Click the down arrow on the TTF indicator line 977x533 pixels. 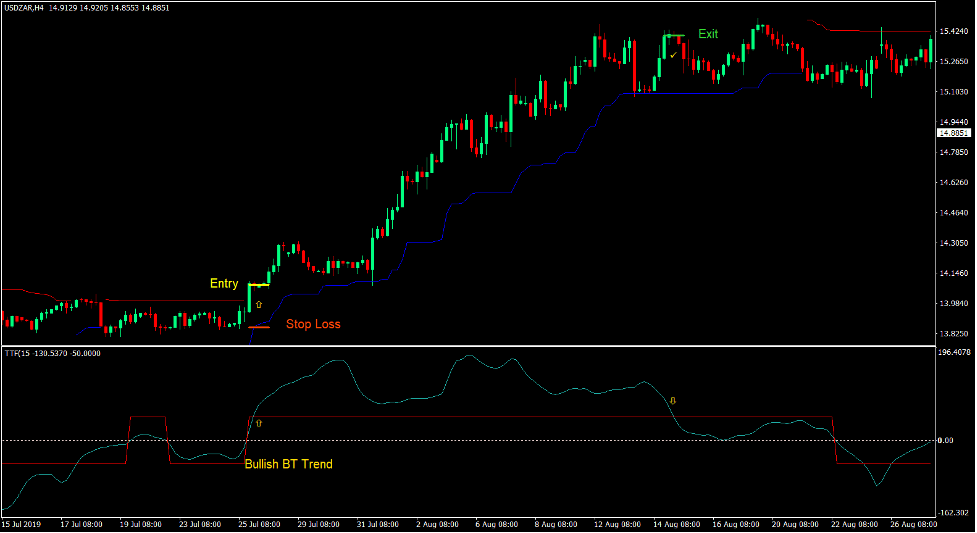[x=673, y=401]
